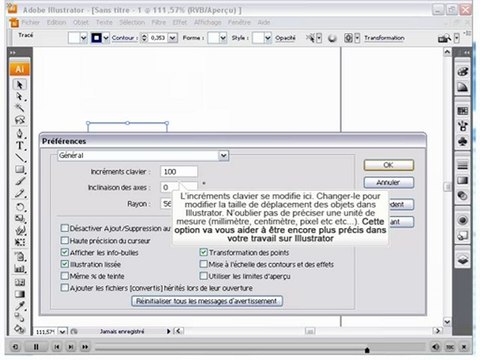Check Même % de teinte
Image resolution: width=480 pixels, height=360 pixels.
65,276
